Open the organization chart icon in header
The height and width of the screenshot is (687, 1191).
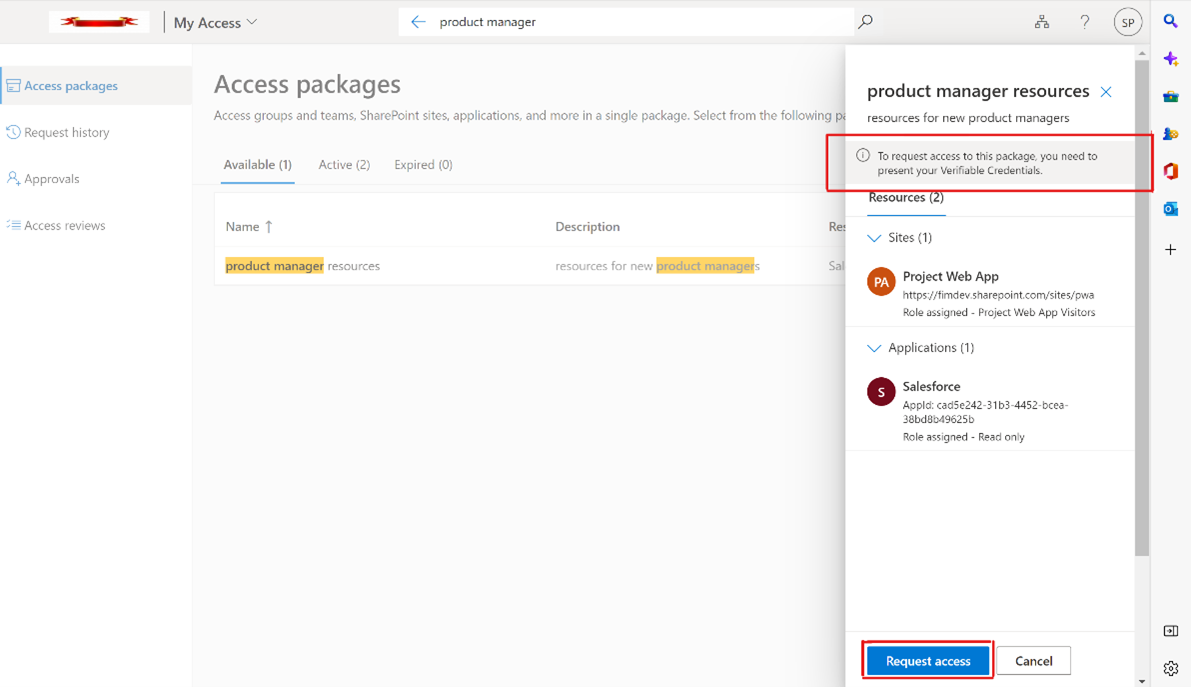pyautogui.click(x=1042, y=21)
